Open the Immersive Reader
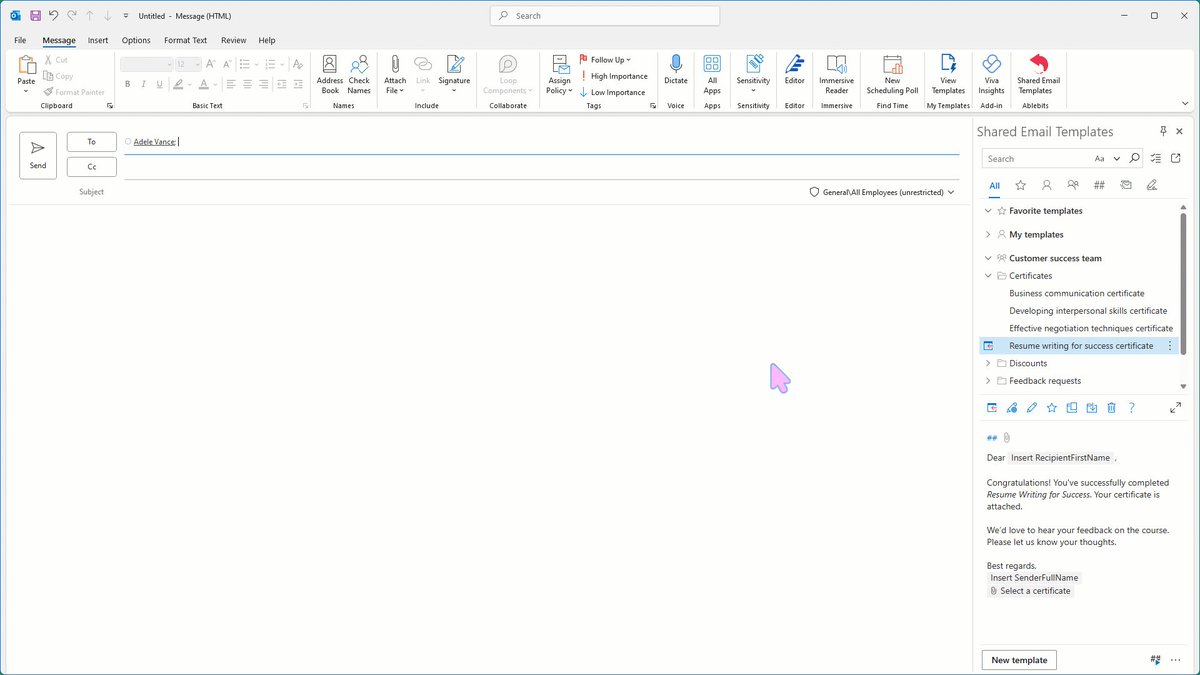 point(836,76)
